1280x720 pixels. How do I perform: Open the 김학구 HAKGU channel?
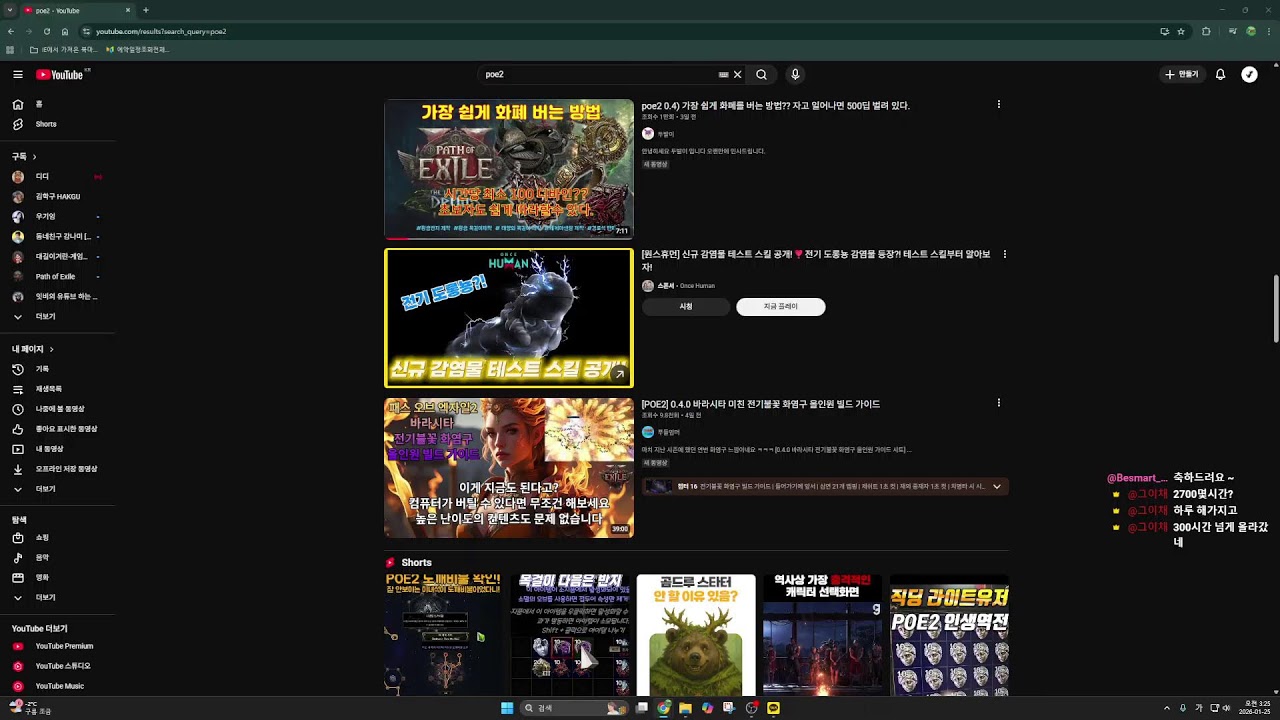[x=57, y=197]
